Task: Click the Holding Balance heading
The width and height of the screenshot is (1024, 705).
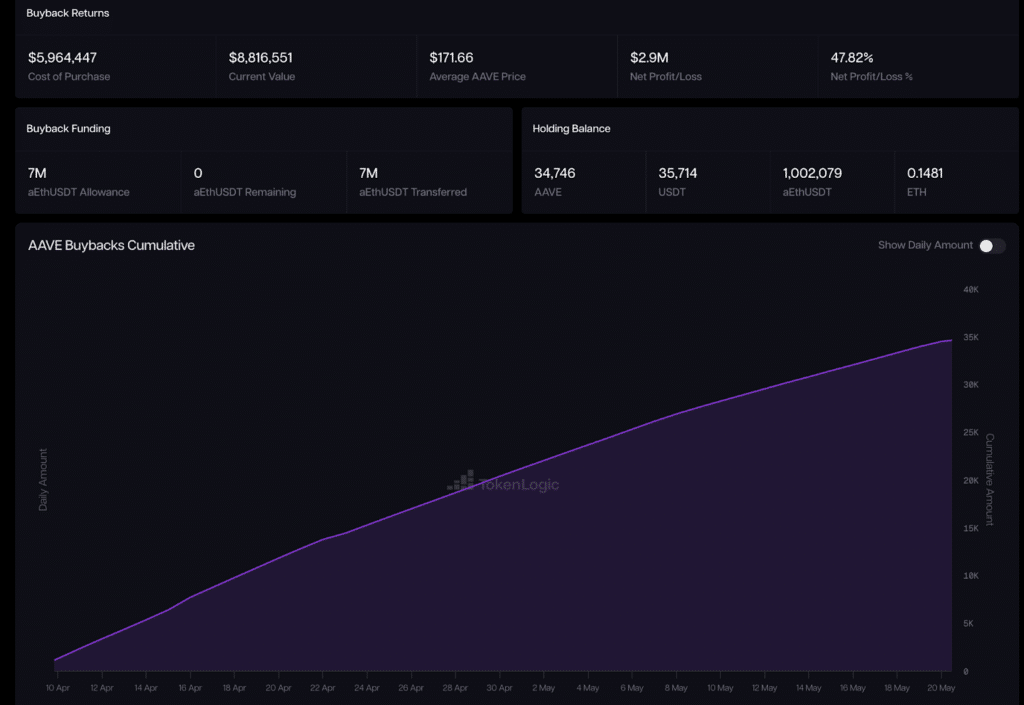Action: click(x=571, y=129)
